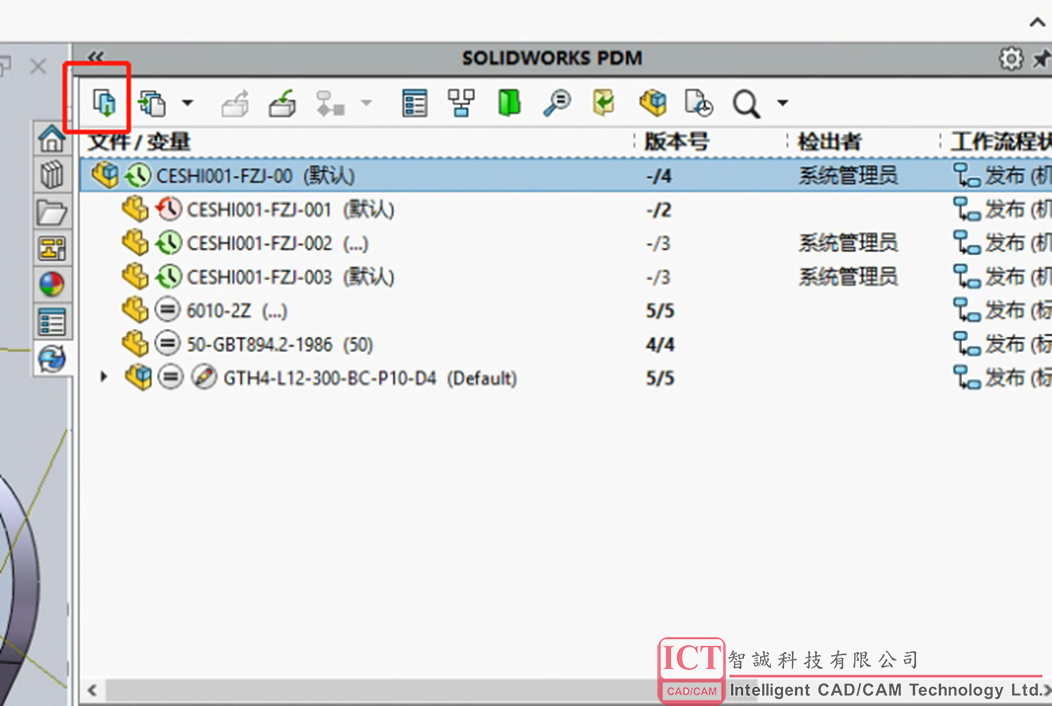This screenshot has width=1052, height=706.
Task: Click the 版本号 column header
Action: (x=676, y=142)
